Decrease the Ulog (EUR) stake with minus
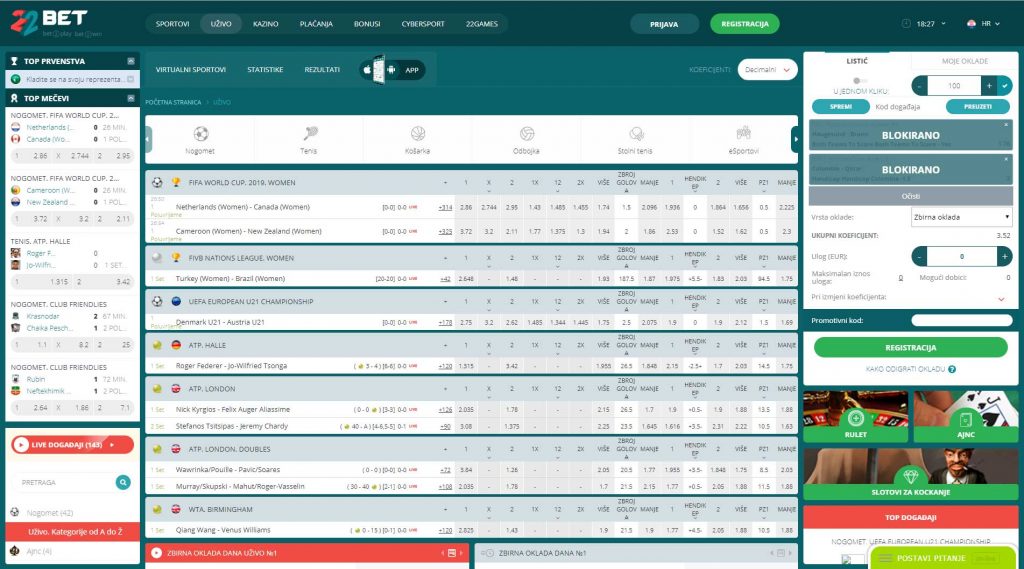The width and height of the screenshot is (1024, 569). tap(920, 257)
